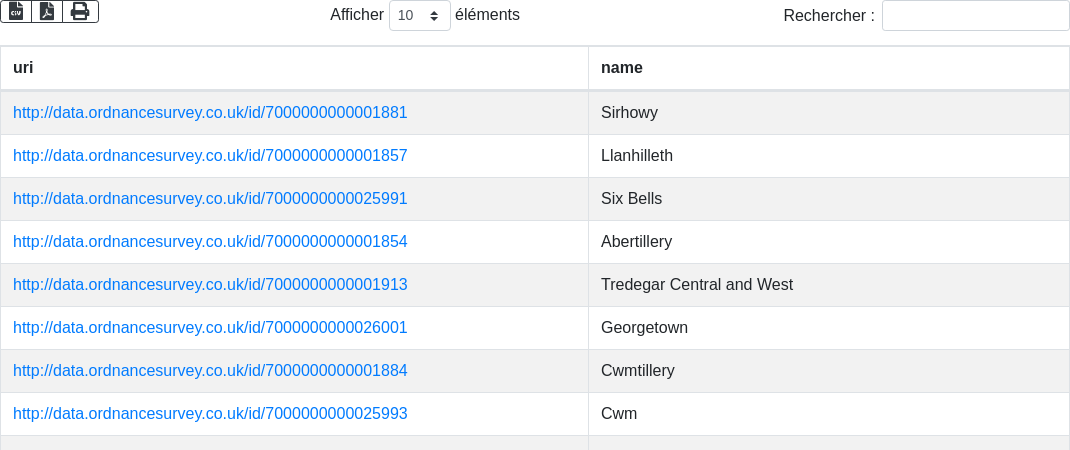Sort table by uri column header
Image resolution: width=1070 pixels, height=450 pixels.
pyautogui.click(x=294, y=68)
